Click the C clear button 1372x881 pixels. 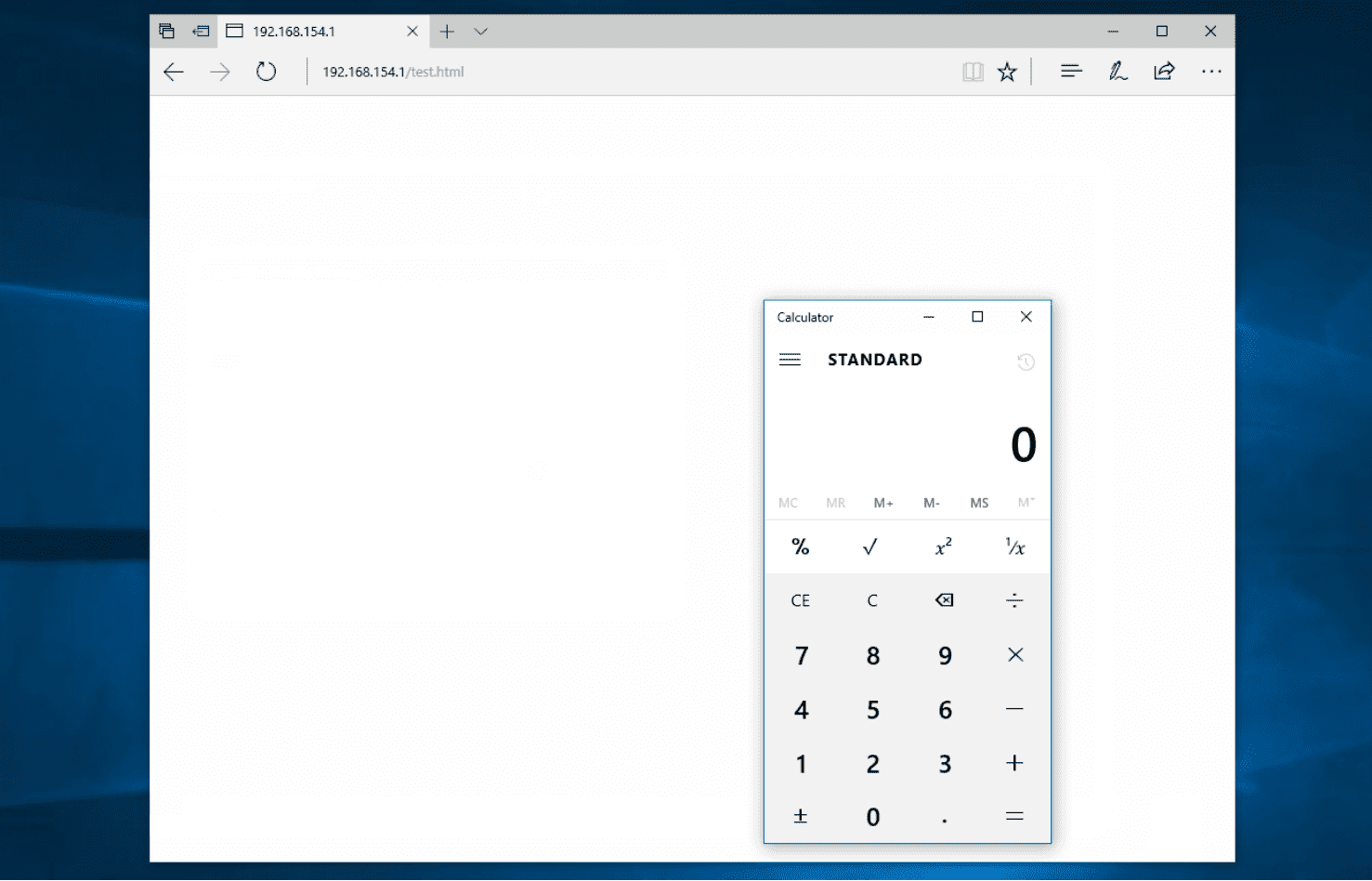[871, 600]
